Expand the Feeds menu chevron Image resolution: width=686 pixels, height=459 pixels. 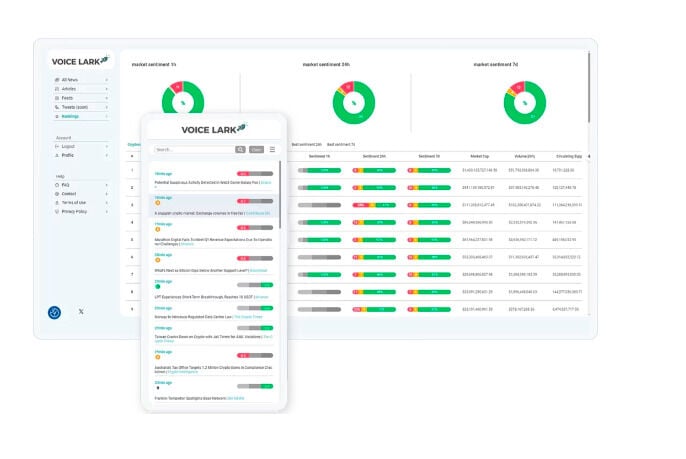[107, 97]
